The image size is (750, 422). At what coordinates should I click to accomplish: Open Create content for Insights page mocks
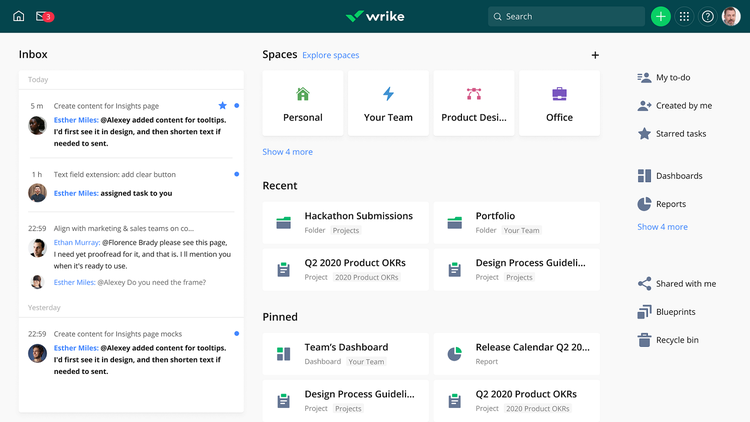tap(118, 334)
